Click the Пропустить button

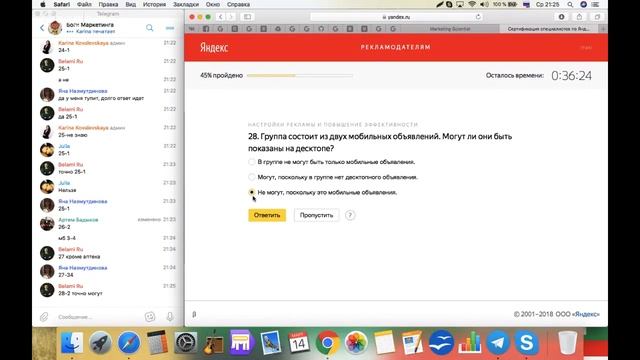(316, 215)
